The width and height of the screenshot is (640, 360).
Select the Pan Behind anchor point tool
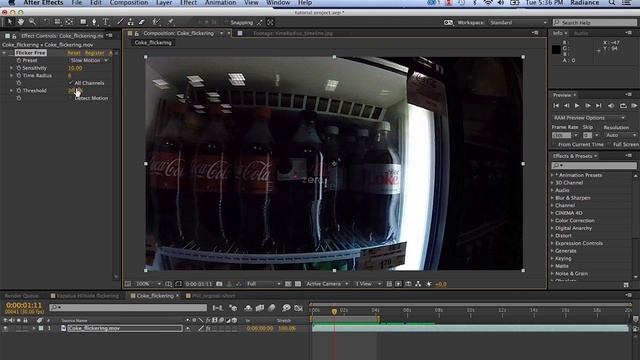pyautogui.click(x=69, y=22)
